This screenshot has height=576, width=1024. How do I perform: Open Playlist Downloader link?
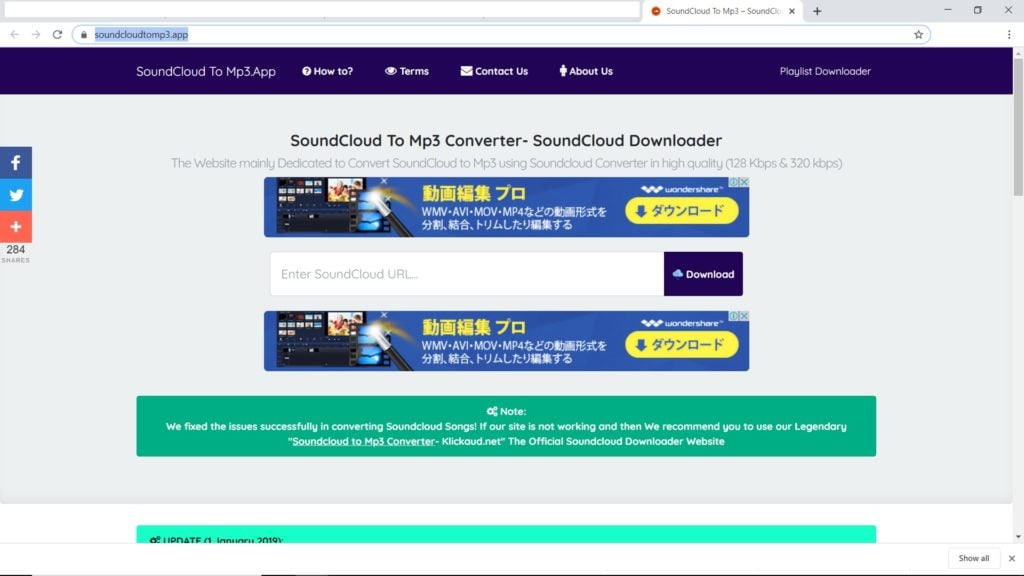825,71
